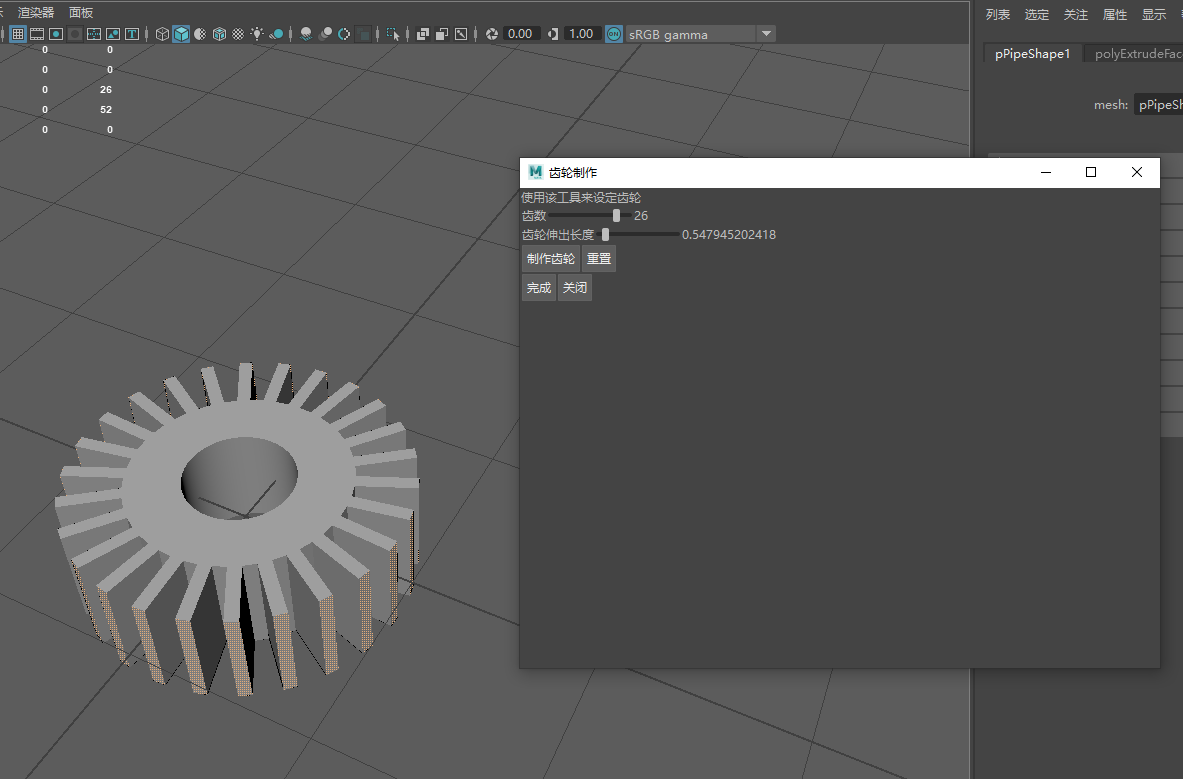Click the Maya logo in 齿轮制作 title bar

[535, 172]
